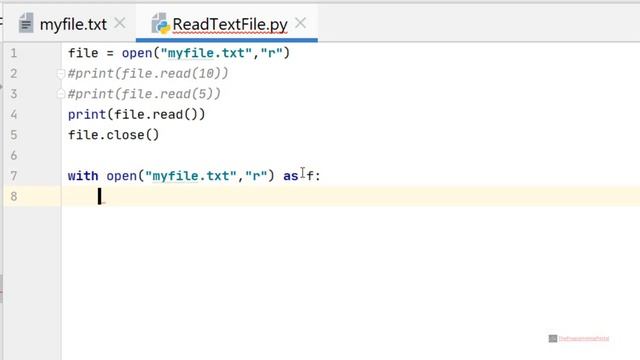Click the commented '#print(file.read(5))' line

pos(144,94)
